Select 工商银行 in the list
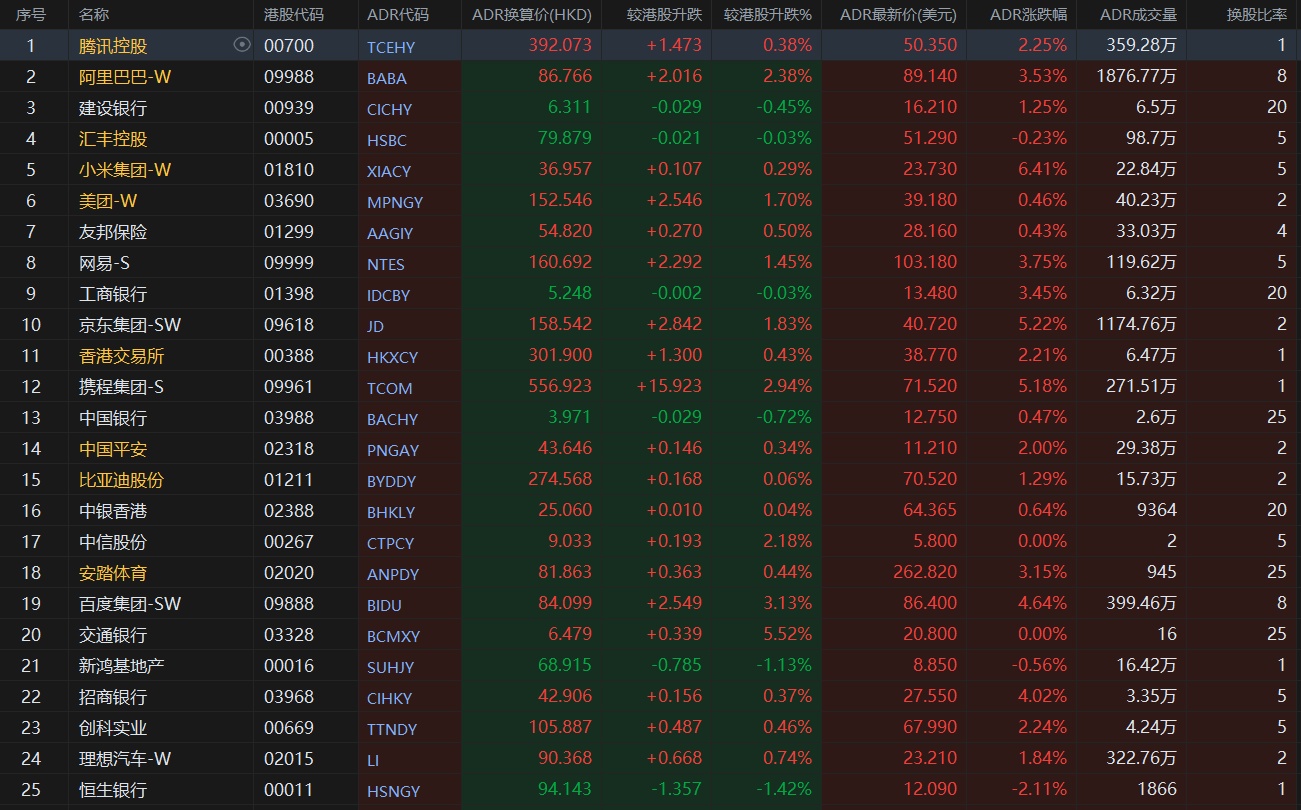Image resolution: width=1301 pixels, height=810 pixels. coord(113,294)
